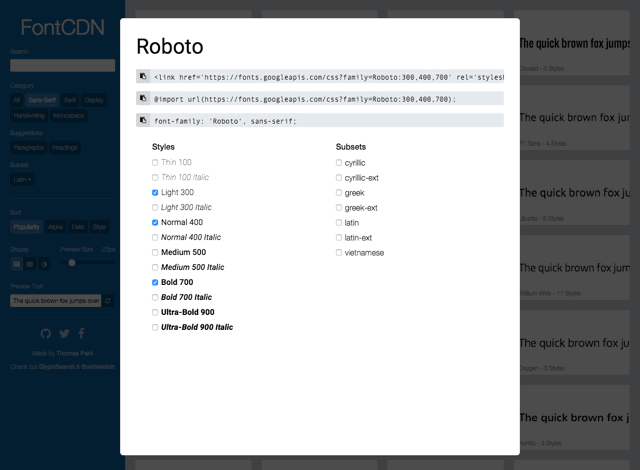This screenshot has width=640, height=470.
Task: Tick the cyrillic subset checkbox
Action: (x=339, y=162)
